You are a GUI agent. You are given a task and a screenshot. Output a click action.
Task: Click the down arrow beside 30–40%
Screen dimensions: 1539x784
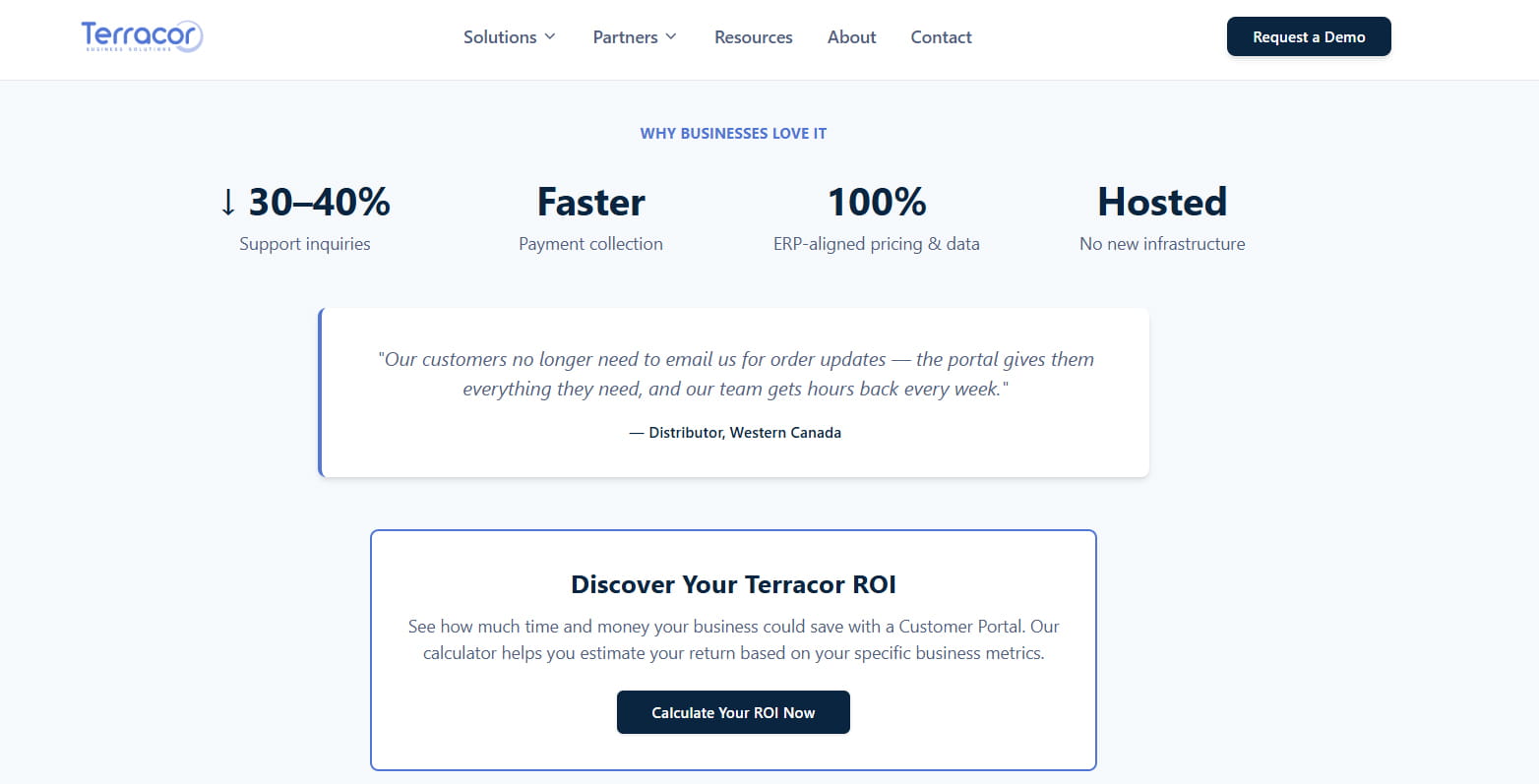(228, 203)
